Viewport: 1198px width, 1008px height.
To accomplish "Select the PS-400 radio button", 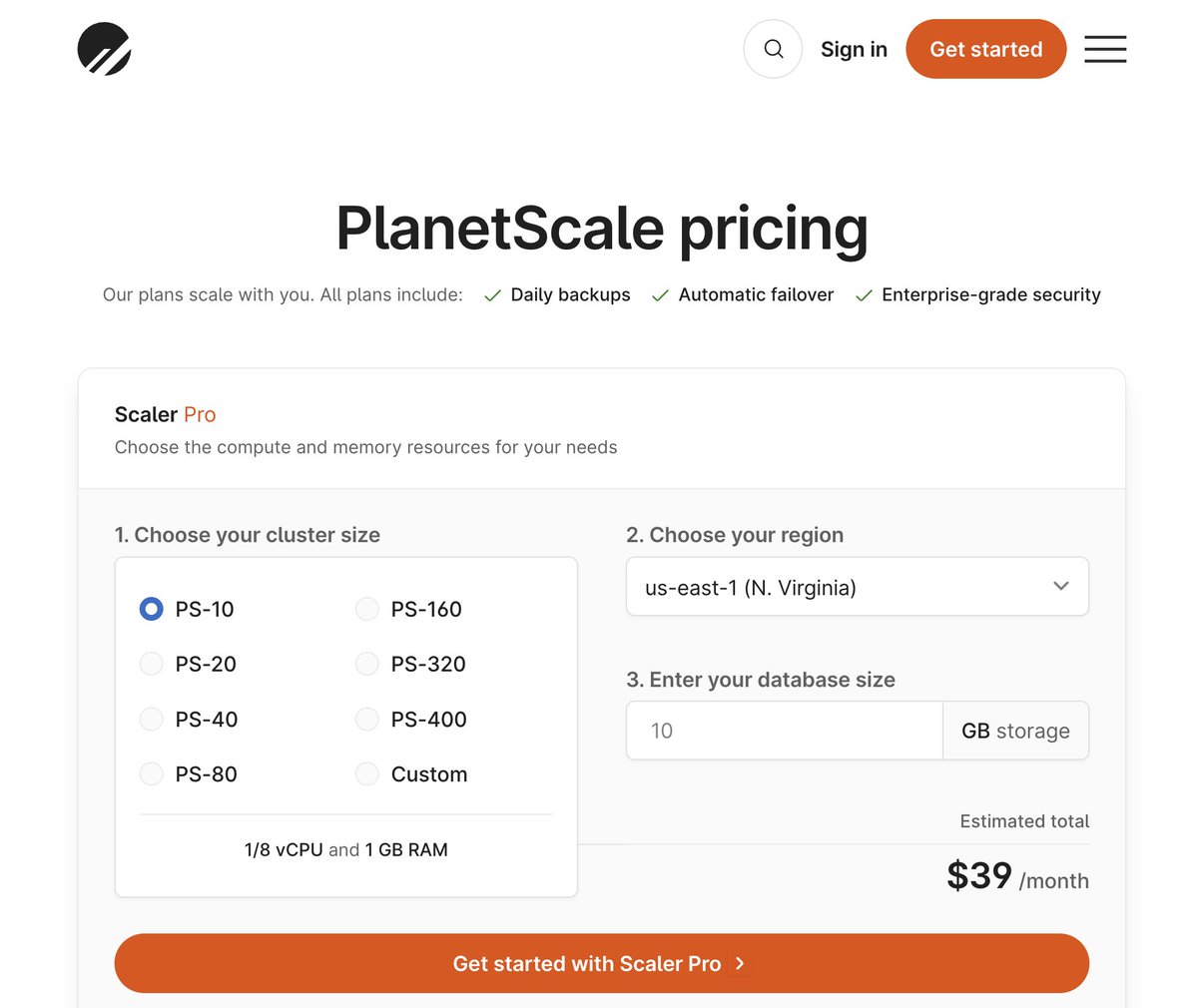I will (367, 719).
